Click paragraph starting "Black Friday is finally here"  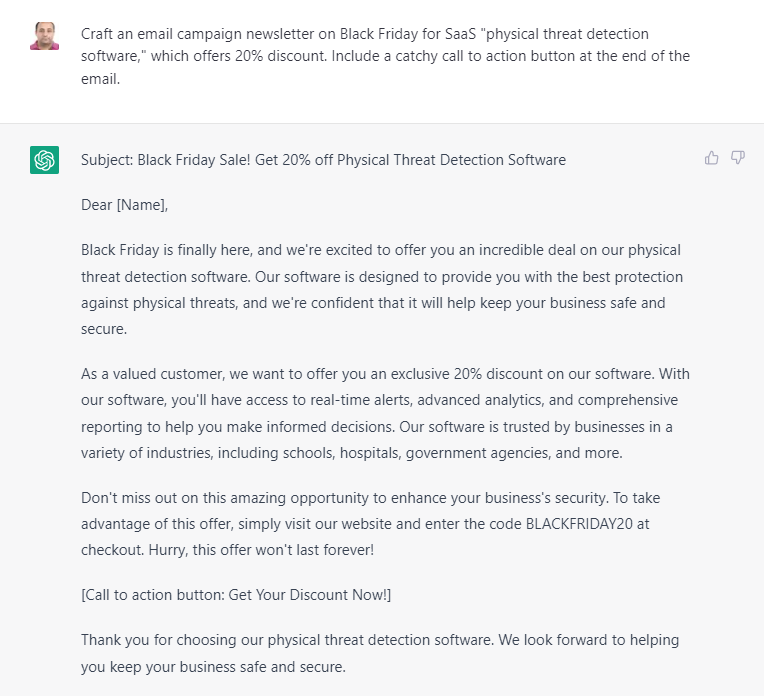pyautogui.click(x=382, y=289)
